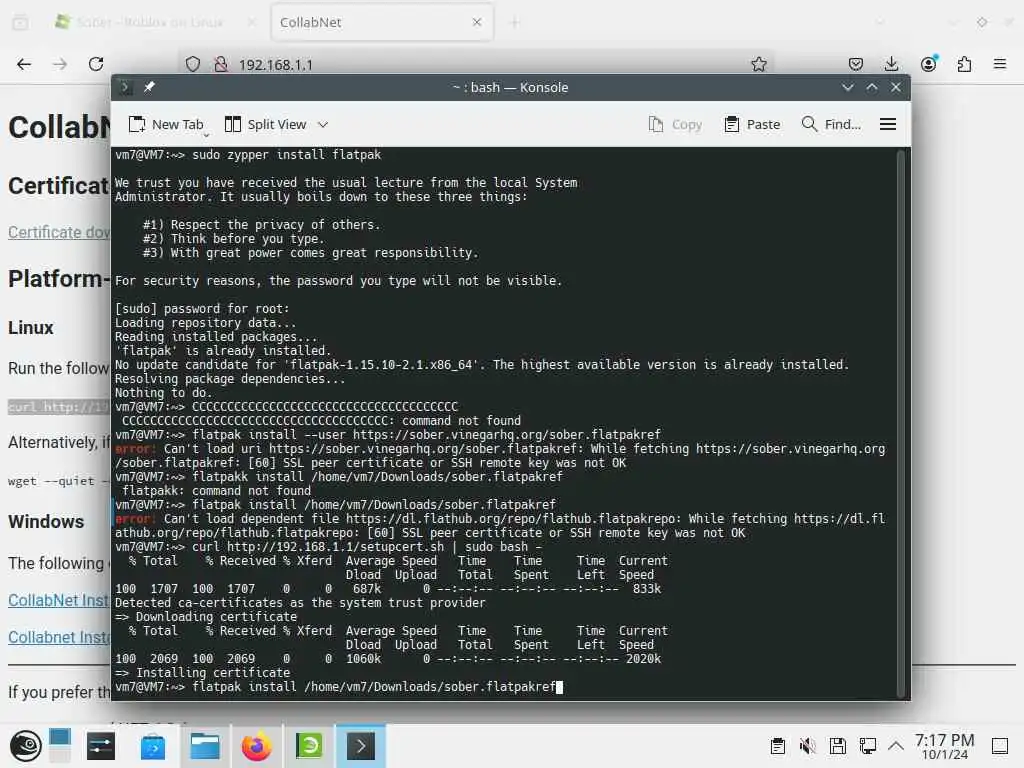This screenshot has height=768, width=1024.
Task: Click the pin icon in Konsole titlebar
Action: [149, 87]
